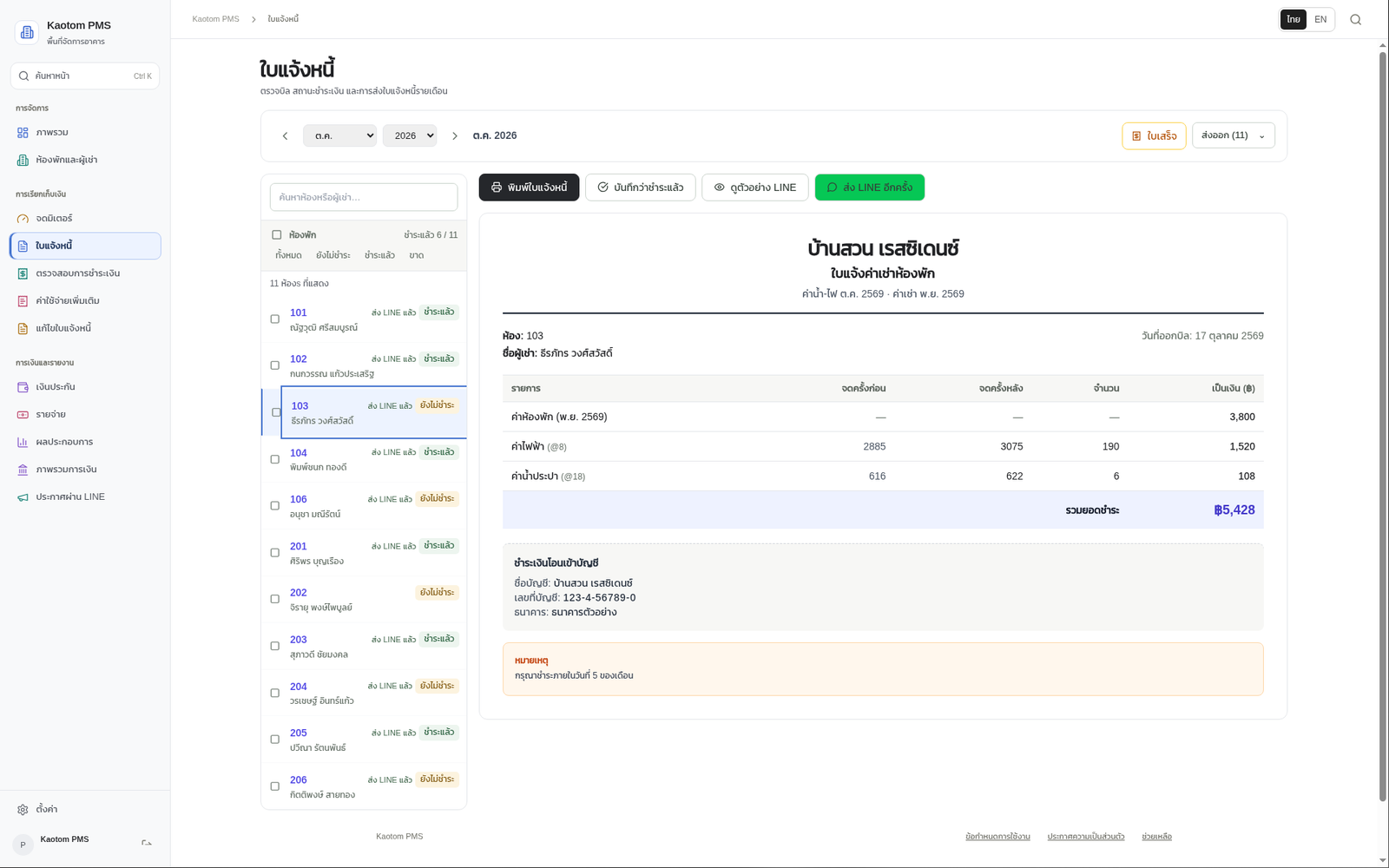Screen dimensions: 1389x868
Task: Open เงินประกัน deposits page
Action: pos(85,386)
